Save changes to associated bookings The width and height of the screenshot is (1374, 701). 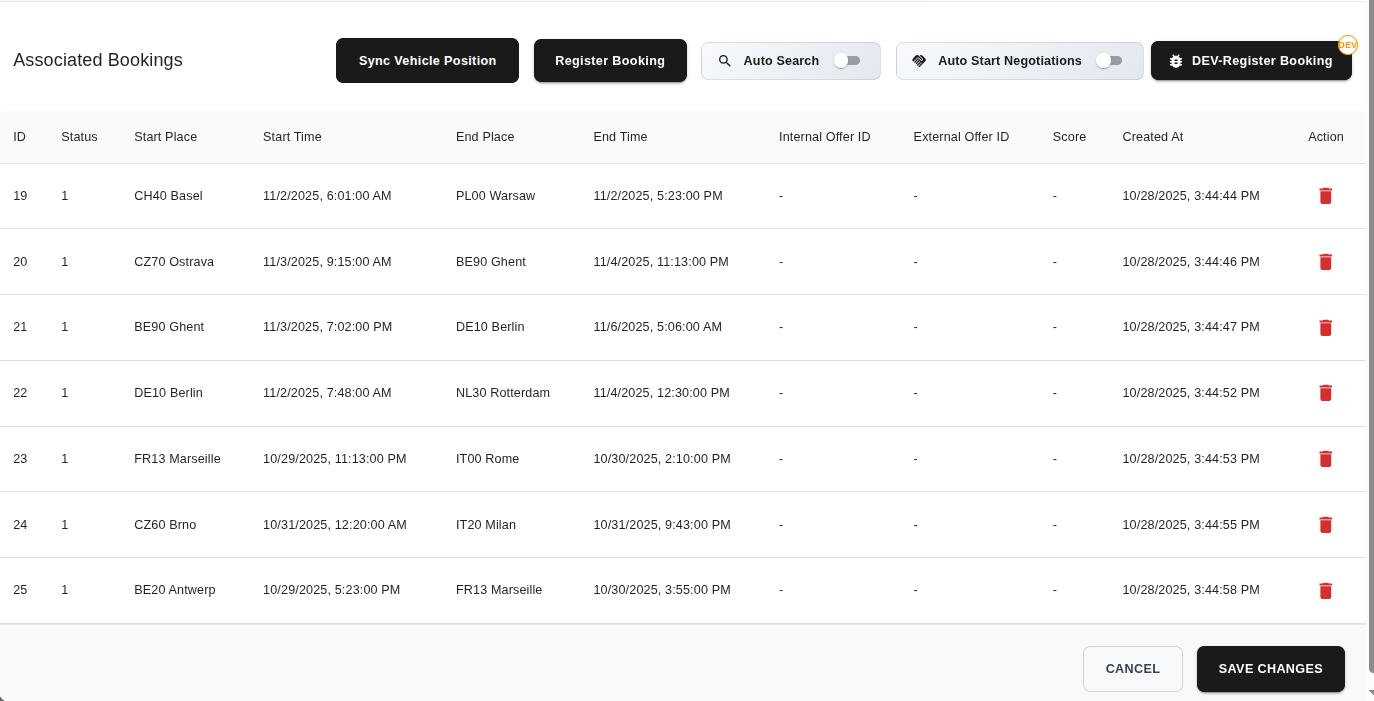coord(1270,668)
